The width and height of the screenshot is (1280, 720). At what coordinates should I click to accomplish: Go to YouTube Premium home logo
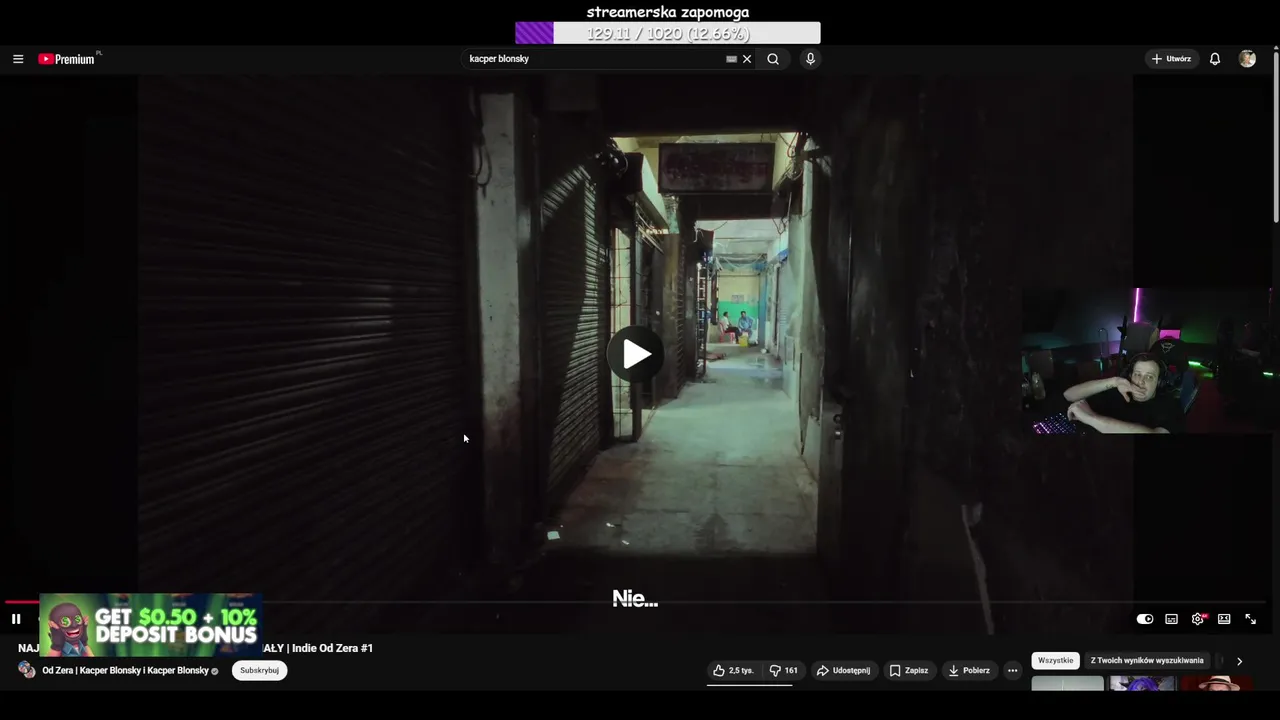click(x=69, y=59)
